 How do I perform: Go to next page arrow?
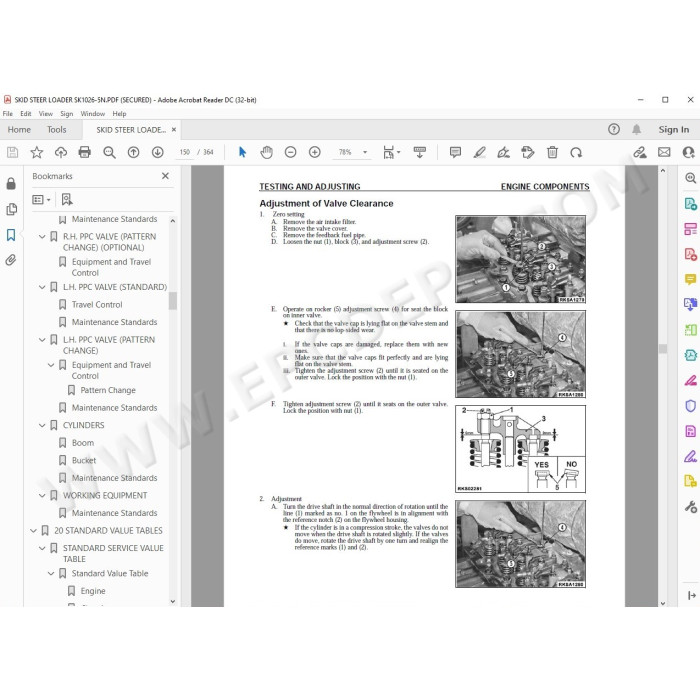coord(157,153)
